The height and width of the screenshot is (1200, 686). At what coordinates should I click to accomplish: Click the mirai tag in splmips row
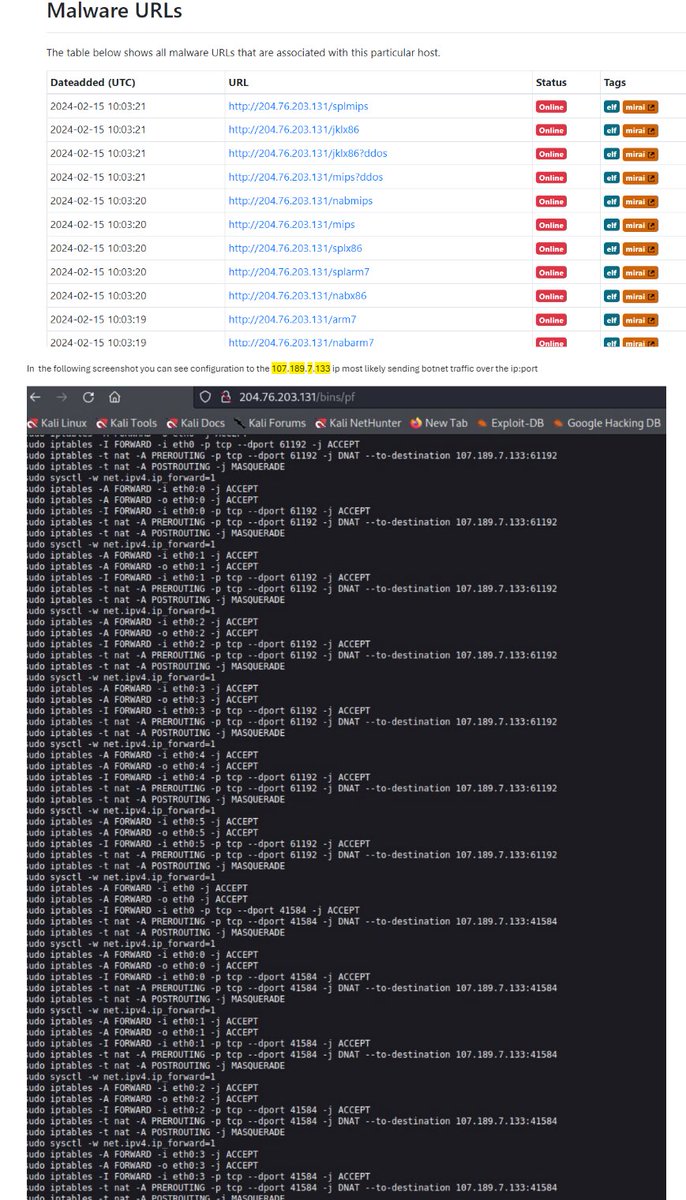(x=640, y=106)
